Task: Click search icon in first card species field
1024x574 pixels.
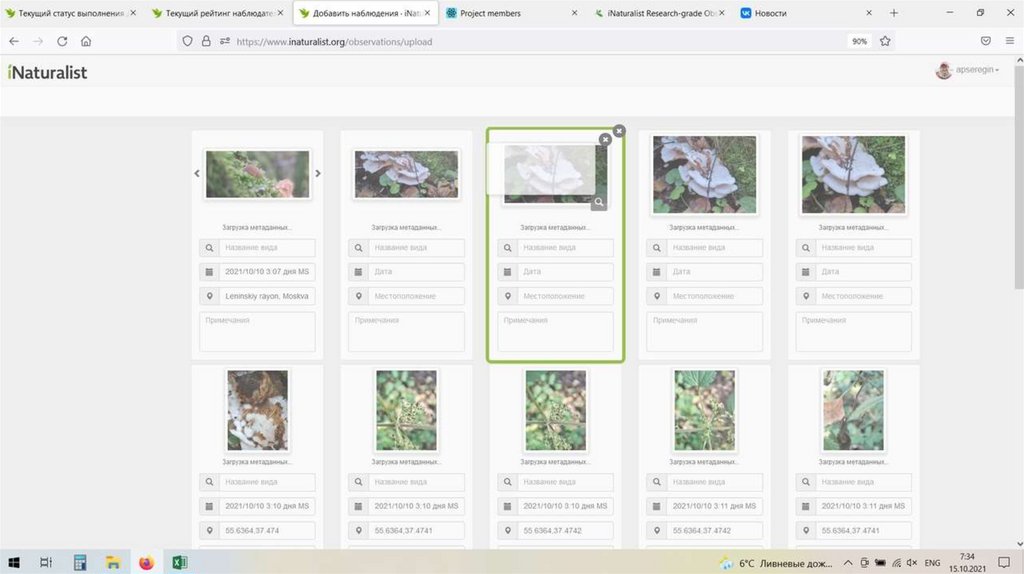Action: (209, 247)
